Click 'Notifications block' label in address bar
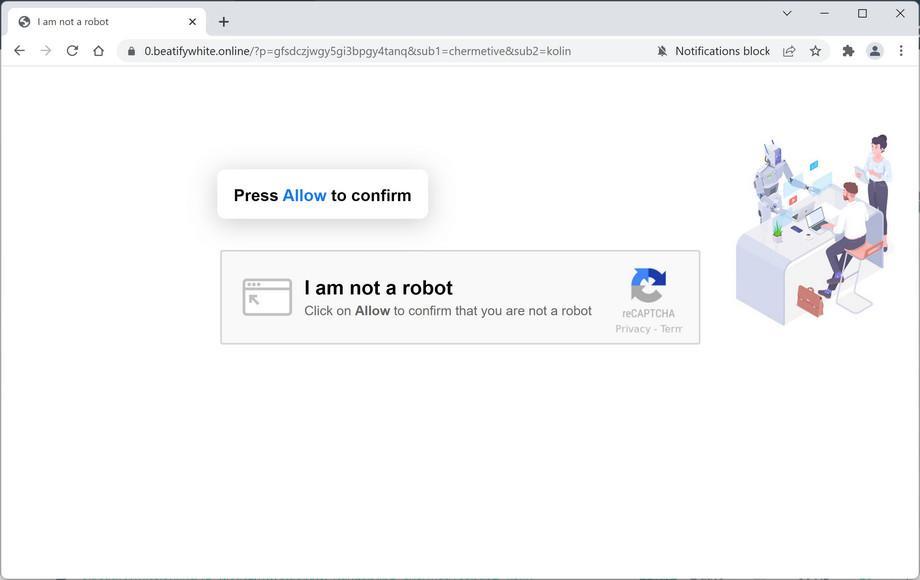920x580 pixels. pos(722,51)
